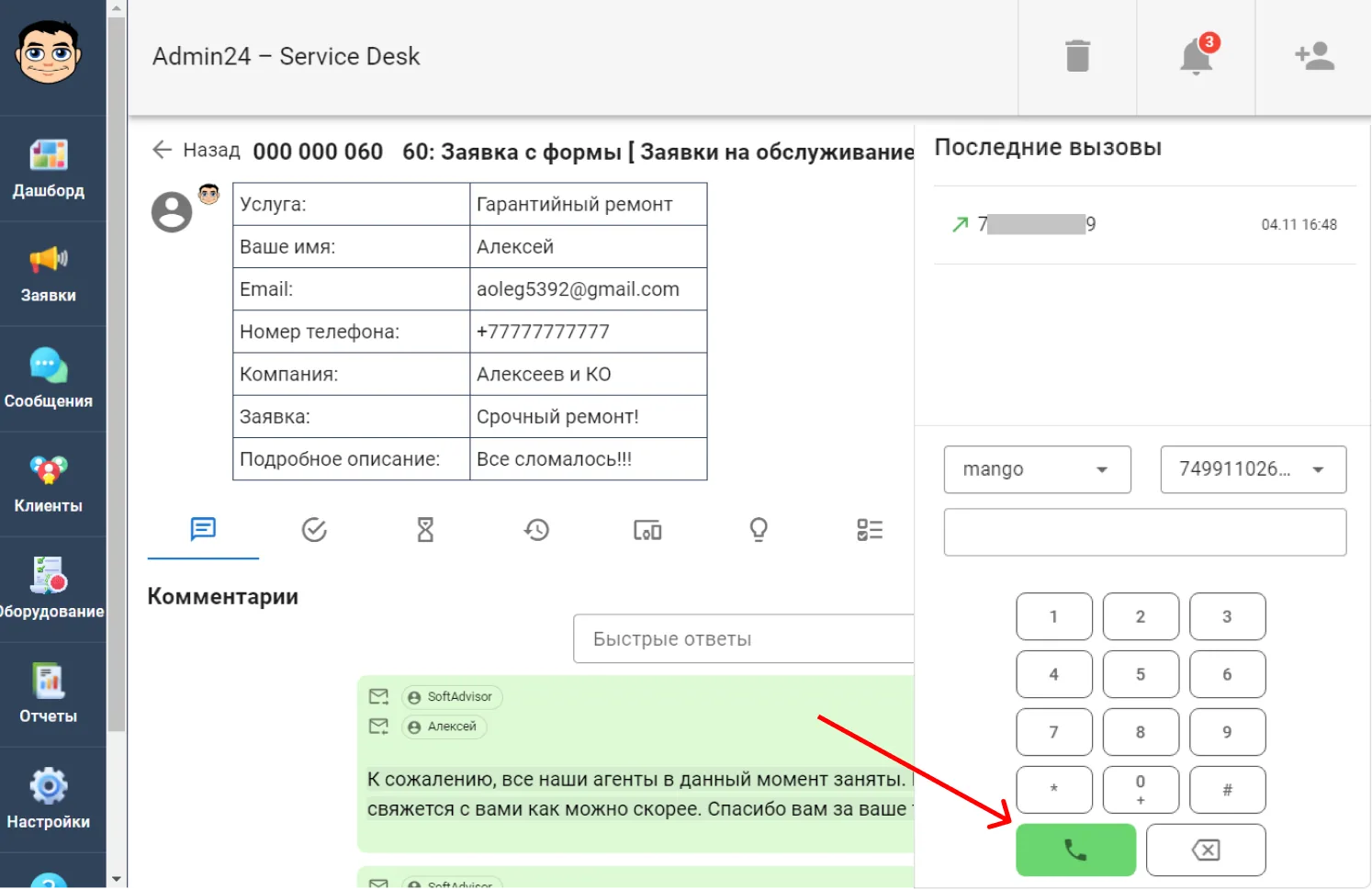Open Клиенты section in the sidebar
Image resolution: width=1372 pixels, height=890 pixels.
(x=49, y=484)
